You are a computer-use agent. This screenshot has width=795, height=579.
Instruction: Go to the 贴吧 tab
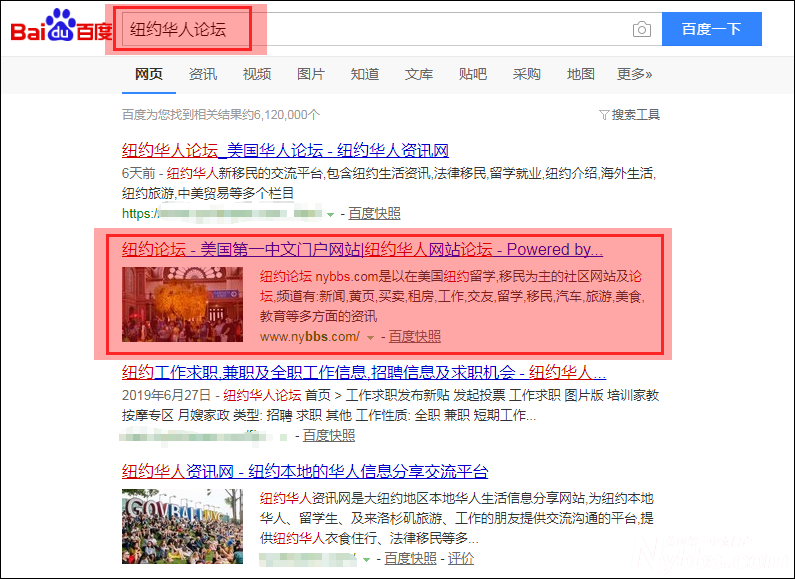pos(473,75)
